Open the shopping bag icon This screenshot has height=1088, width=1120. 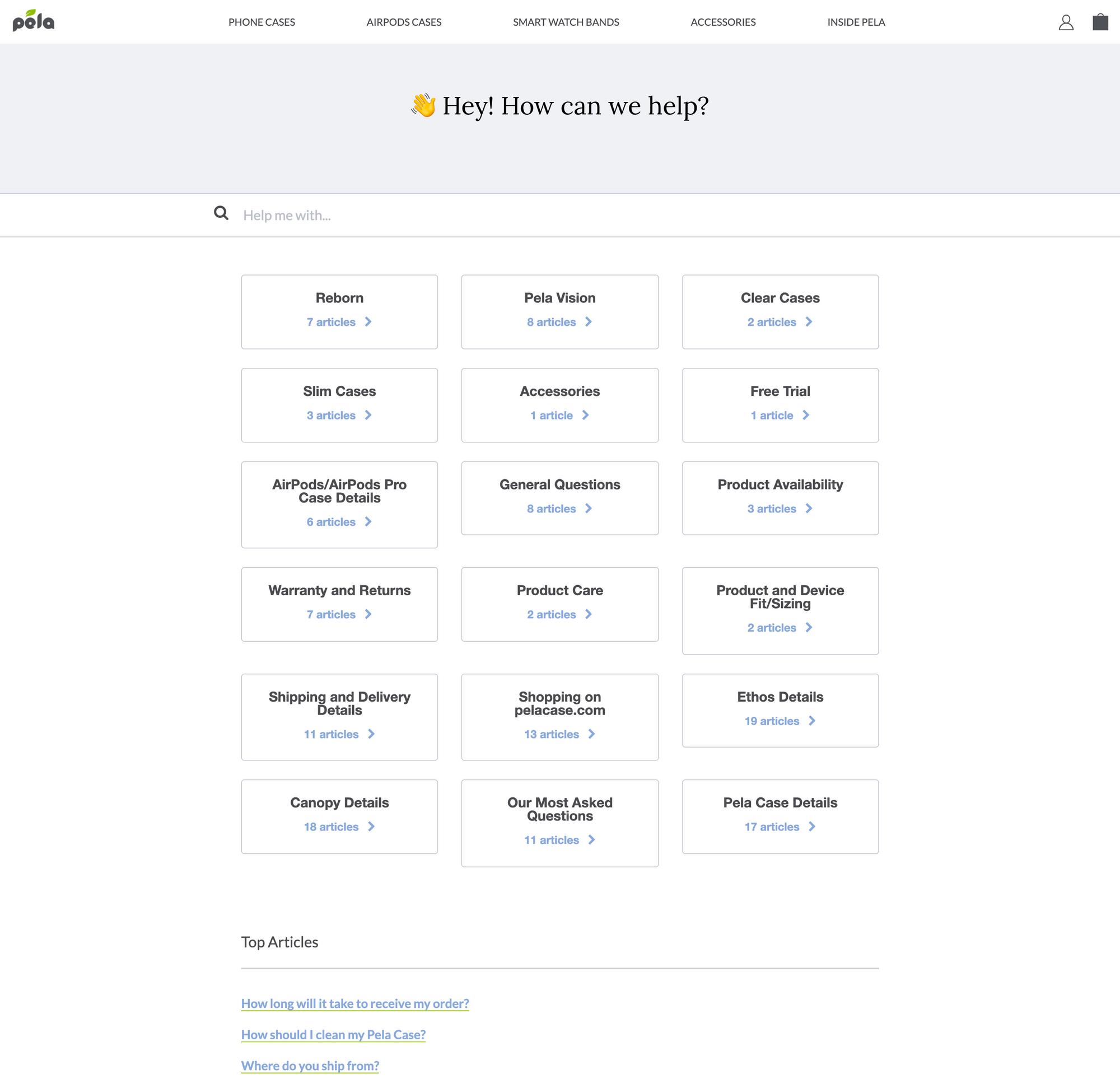1100,22
